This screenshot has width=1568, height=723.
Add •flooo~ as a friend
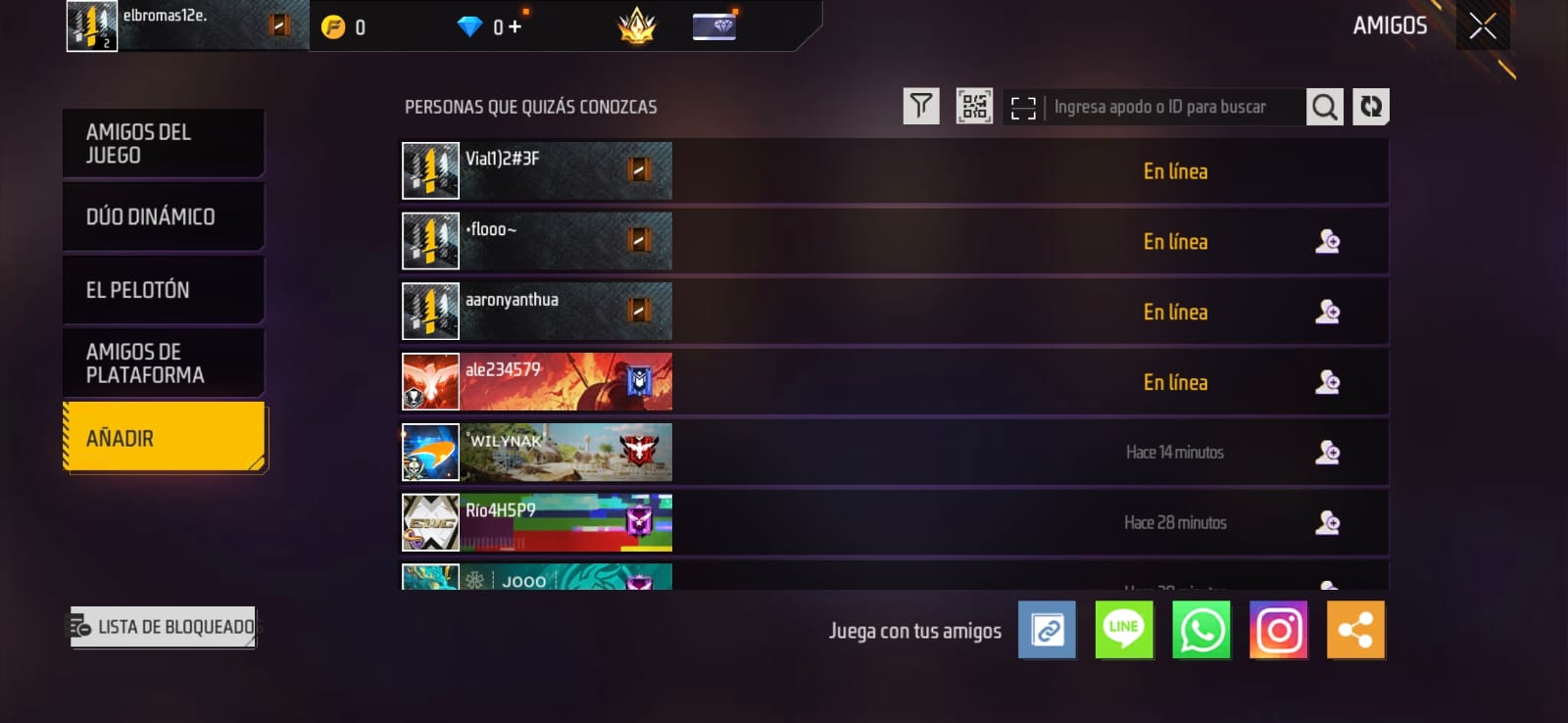[1327, 241]
